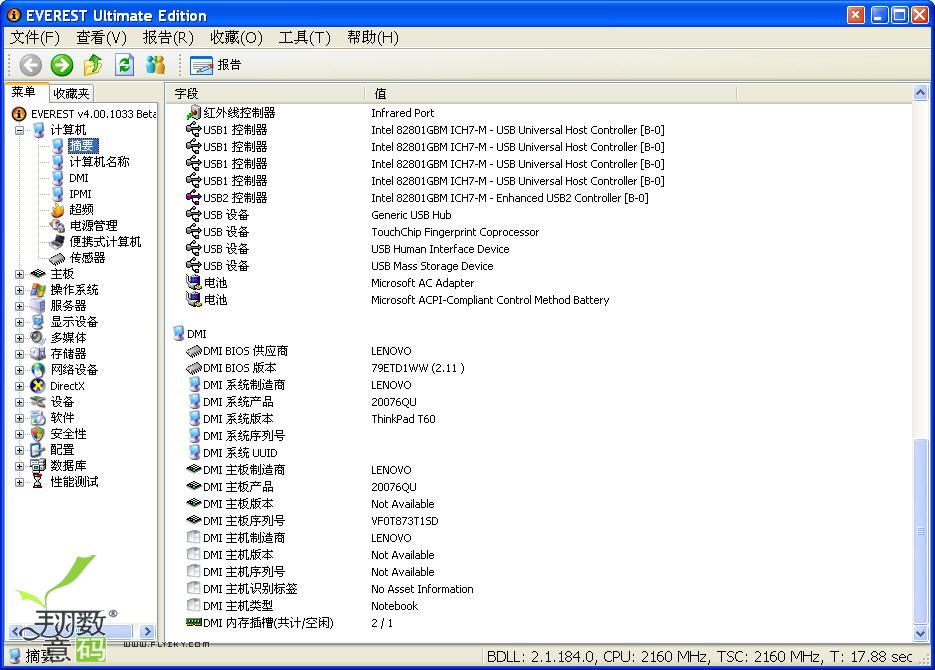The image size is (935, 670).
Task: Click the 性能测试 hourglass icon
Action: [x=38, y=482]
